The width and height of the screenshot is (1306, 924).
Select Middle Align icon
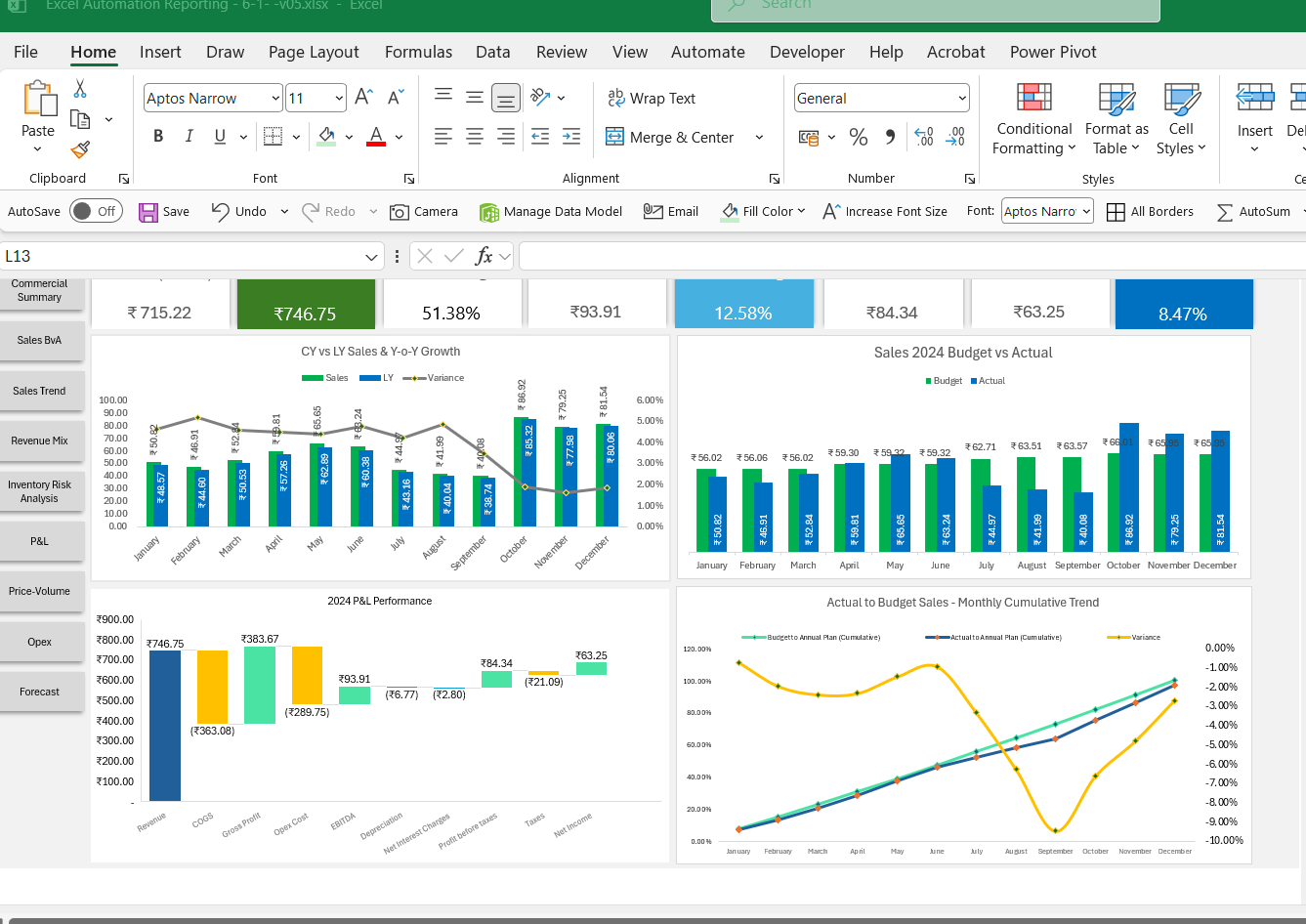pos(475,96)
